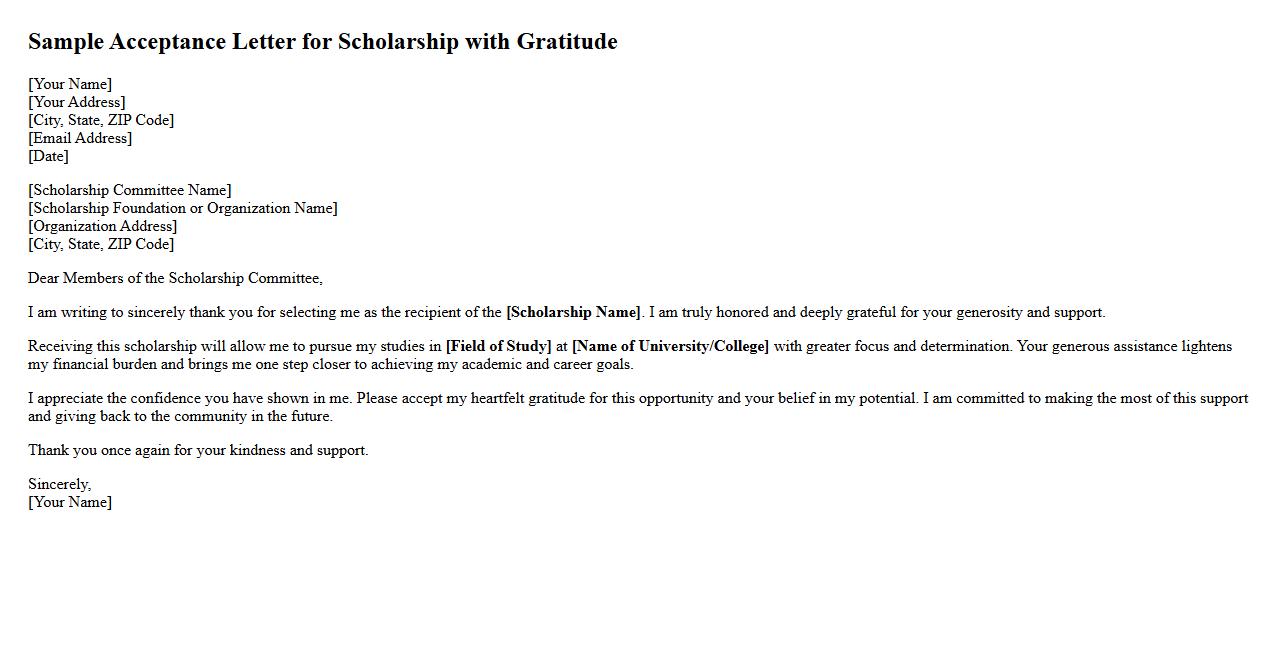Image resolution: width=1278 pixels, height=650 pixels.
Task: Click the bold [Name of University/College] placeholder
Action: pyautogui.click(x=670, y=346)
